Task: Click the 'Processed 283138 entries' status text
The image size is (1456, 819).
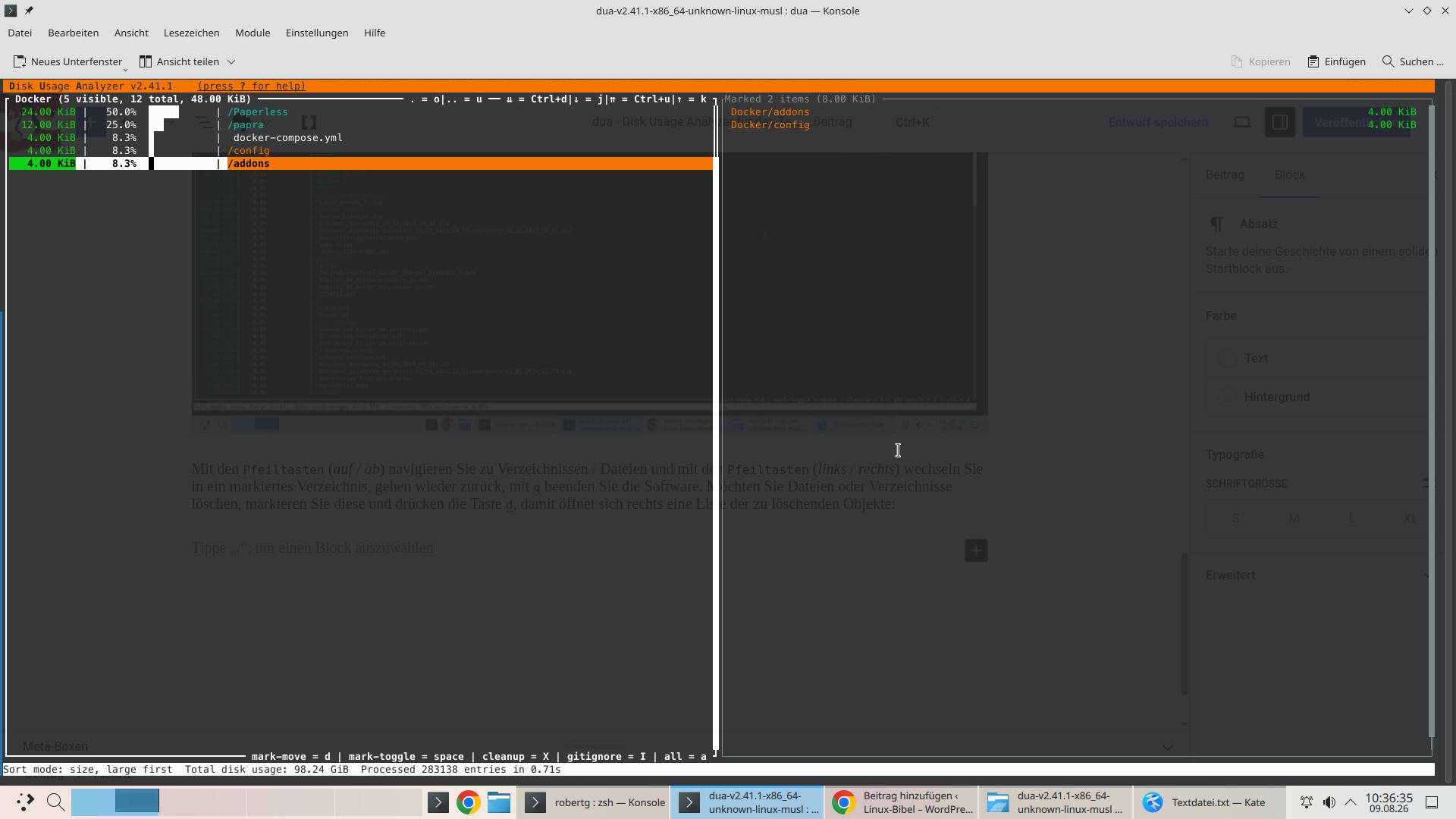Action: click(461, 770)
